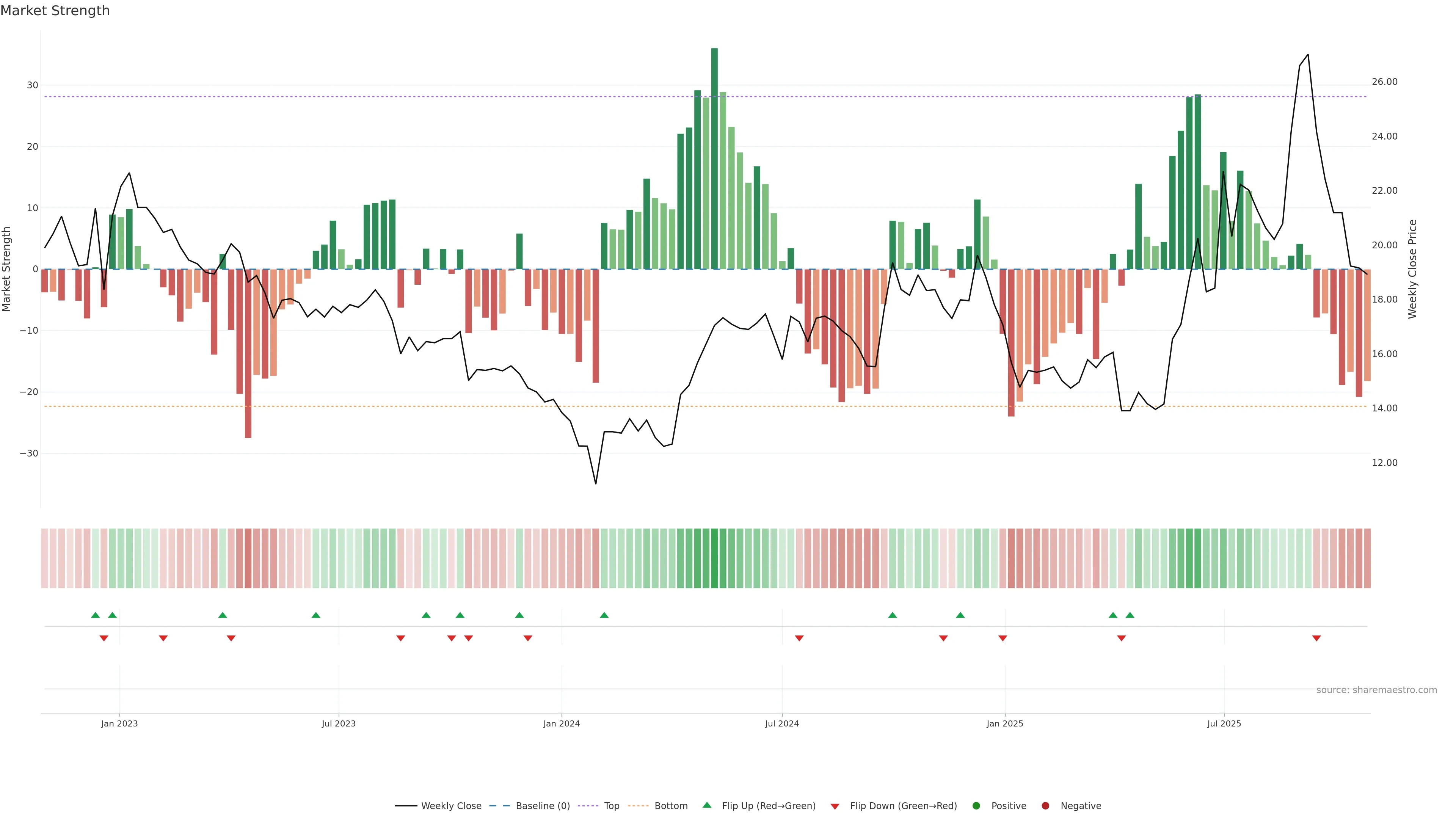Click the last red flip-down marker in late 2025
Image resolution: width=1456 pixels, height=819 pixels.
[x=1316, y=638]
